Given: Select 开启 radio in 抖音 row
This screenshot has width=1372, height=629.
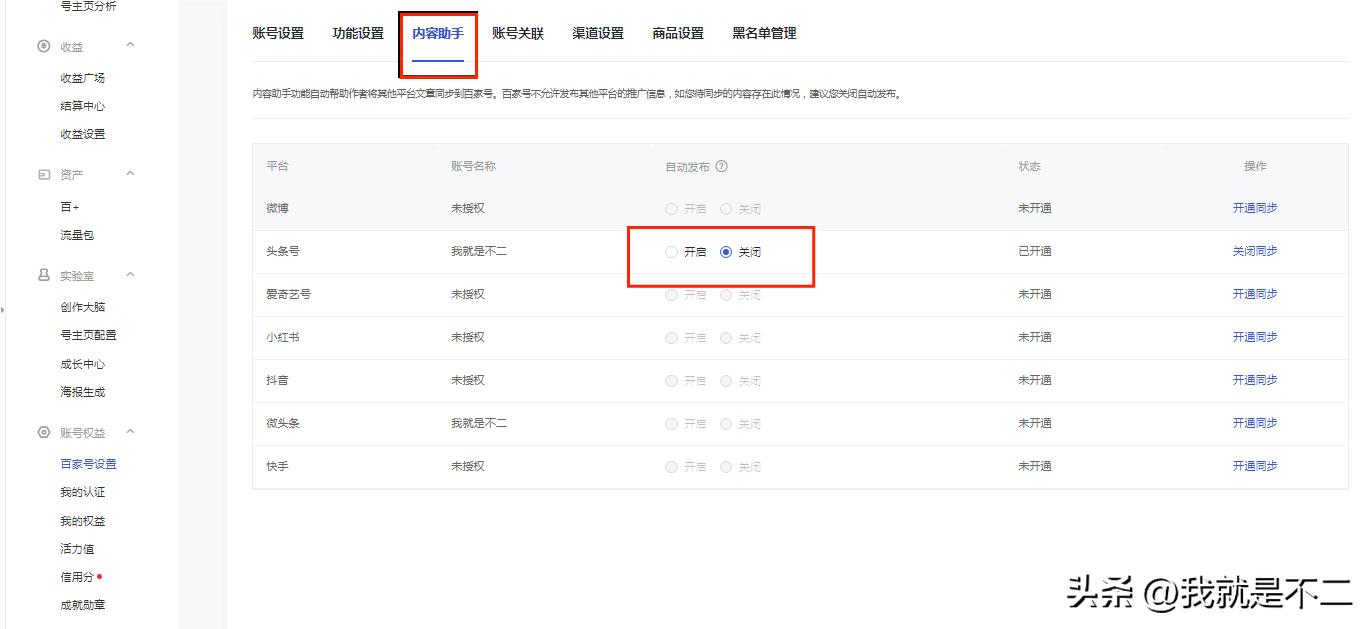Looking at the screenshot, I should tap(671, 381).
